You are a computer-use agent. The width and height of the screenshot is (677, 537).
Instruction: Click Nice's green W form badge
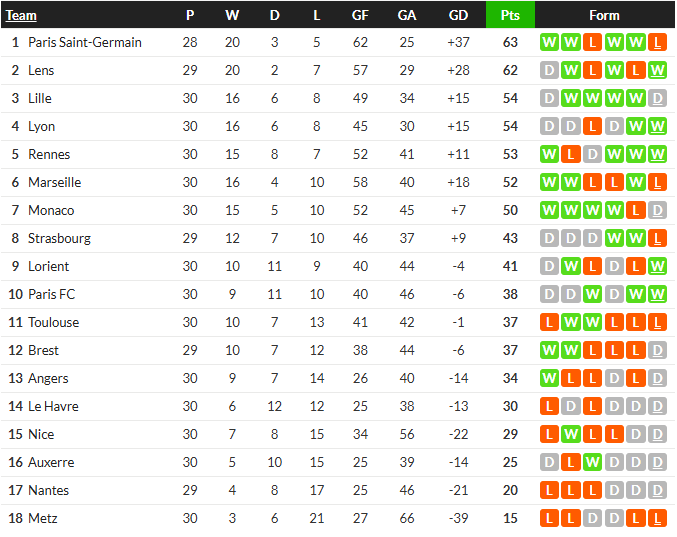571,434
